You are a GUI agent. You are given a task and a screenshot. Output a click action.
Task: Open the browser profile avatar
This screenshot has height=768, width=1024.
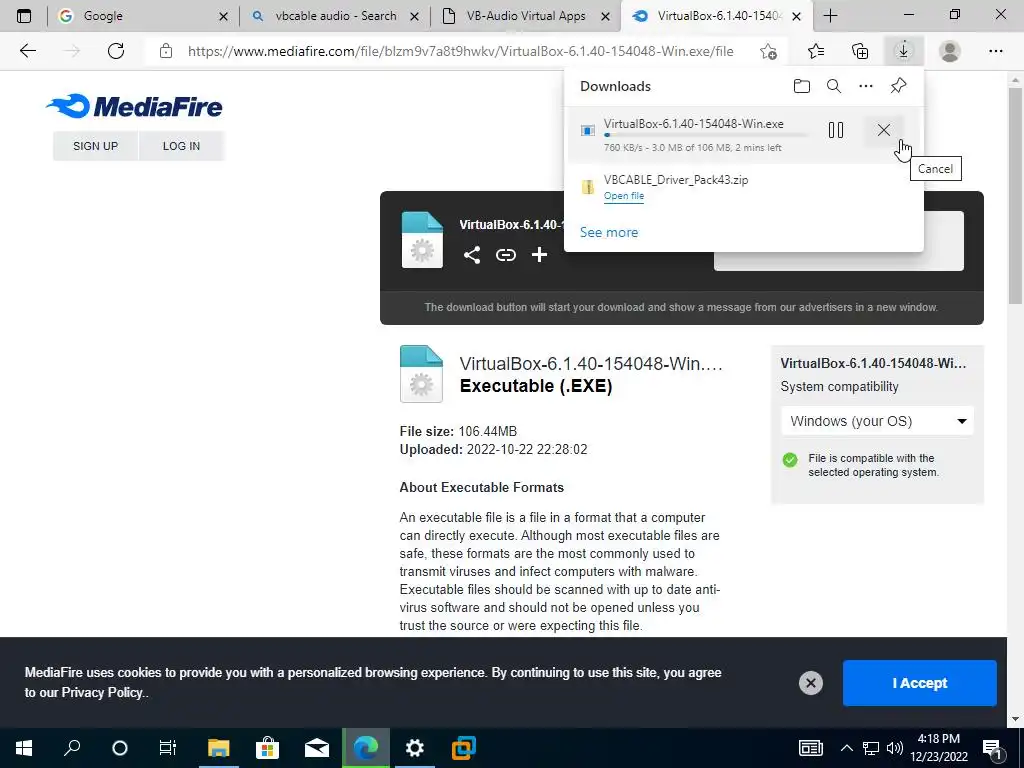[950, 51]
